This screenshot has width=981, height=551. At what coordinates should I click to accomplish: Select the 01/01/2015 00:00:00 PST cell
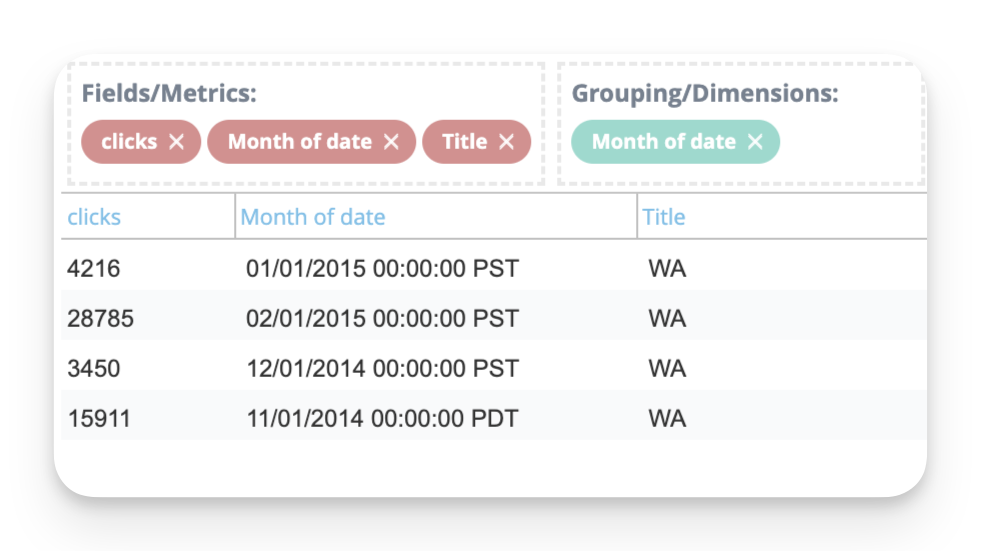pos(382,268)
